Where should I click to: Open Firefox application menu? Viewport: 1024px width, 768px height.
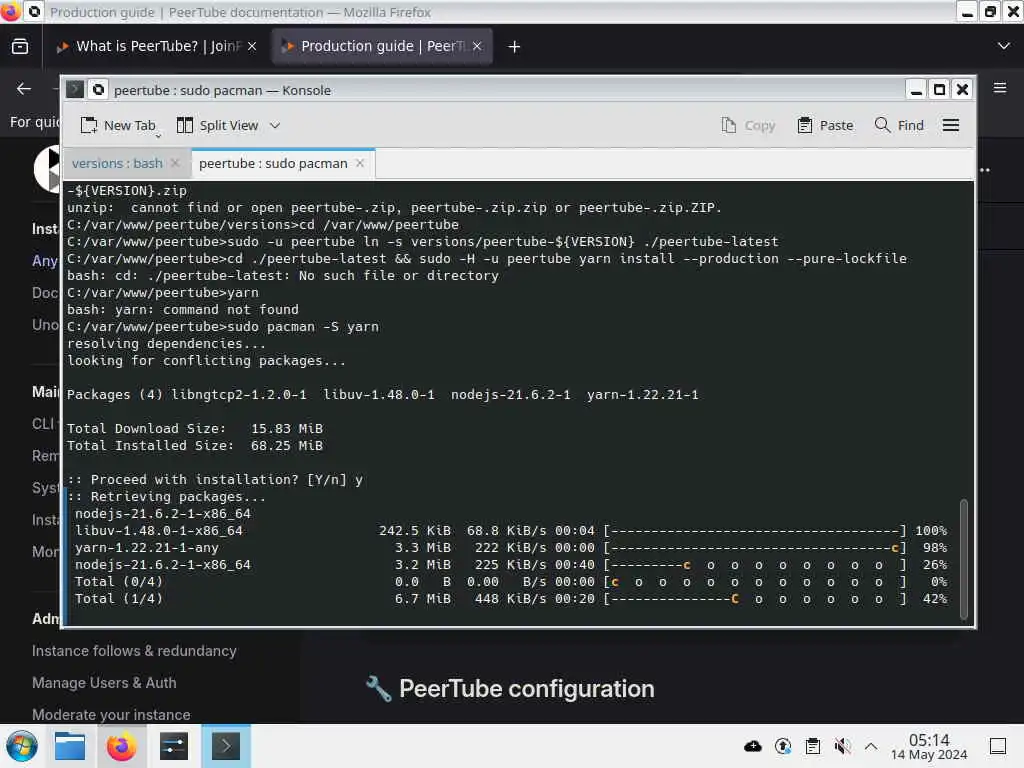(x=1000, y=88)
